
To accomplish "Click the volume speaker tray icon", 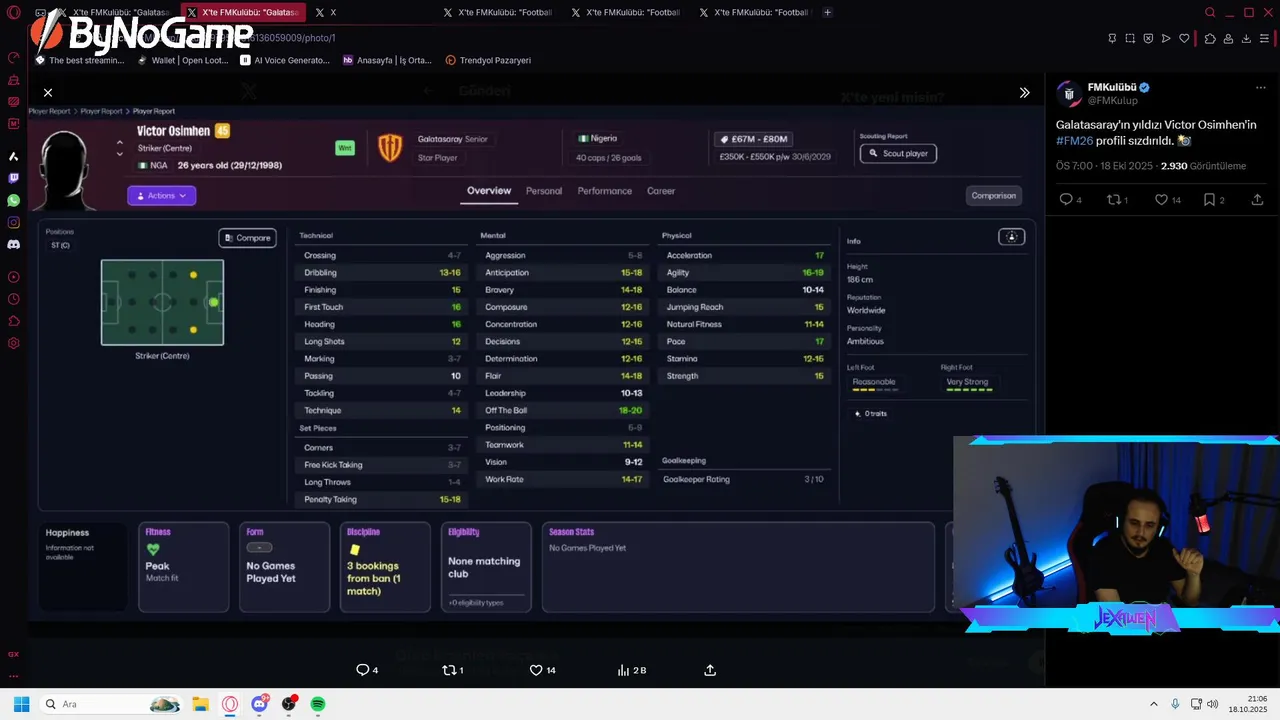I will click(x=1212, y=704).
